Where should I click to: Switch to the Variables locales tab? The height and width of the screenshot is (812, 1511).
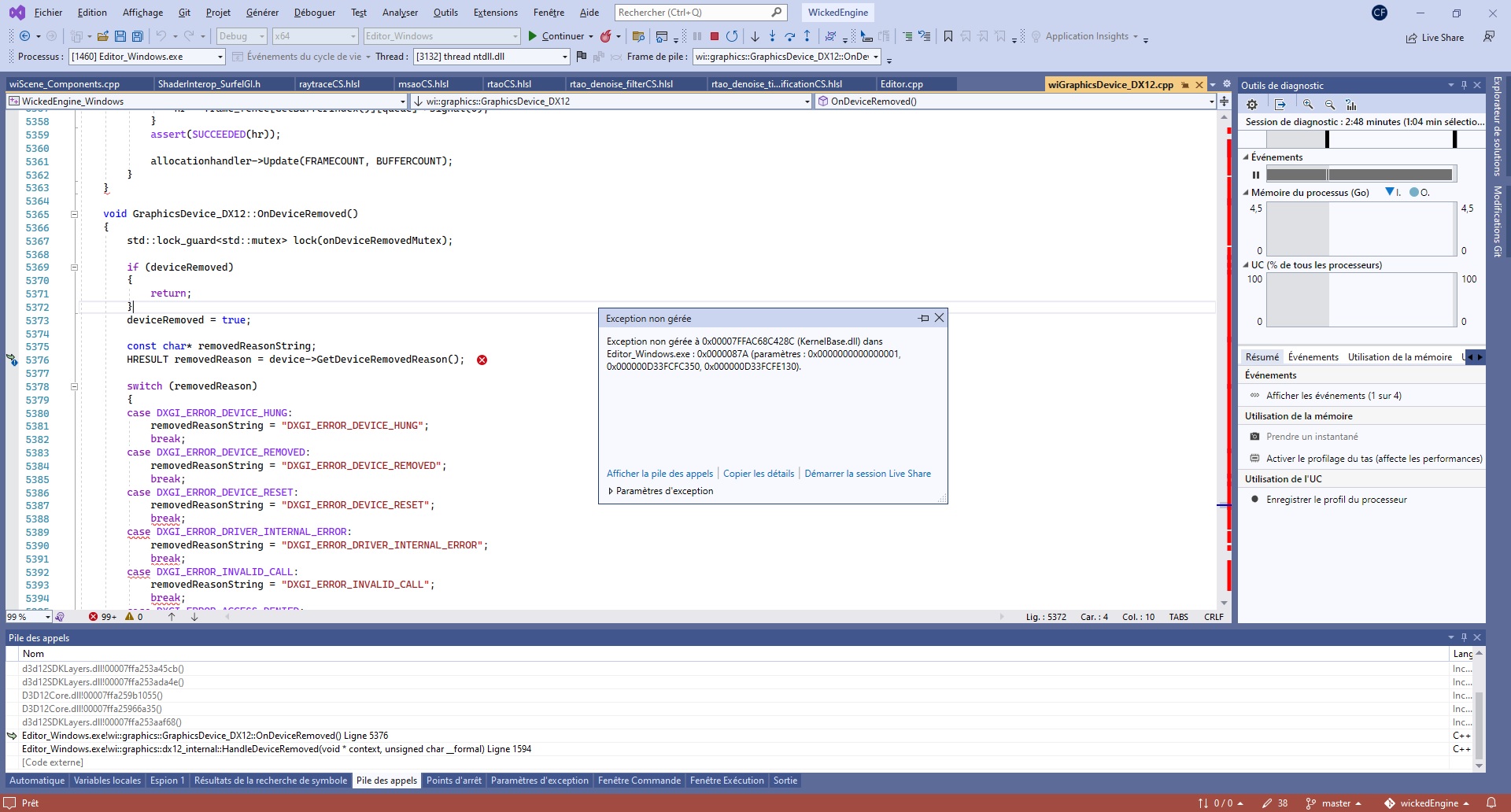107,781
